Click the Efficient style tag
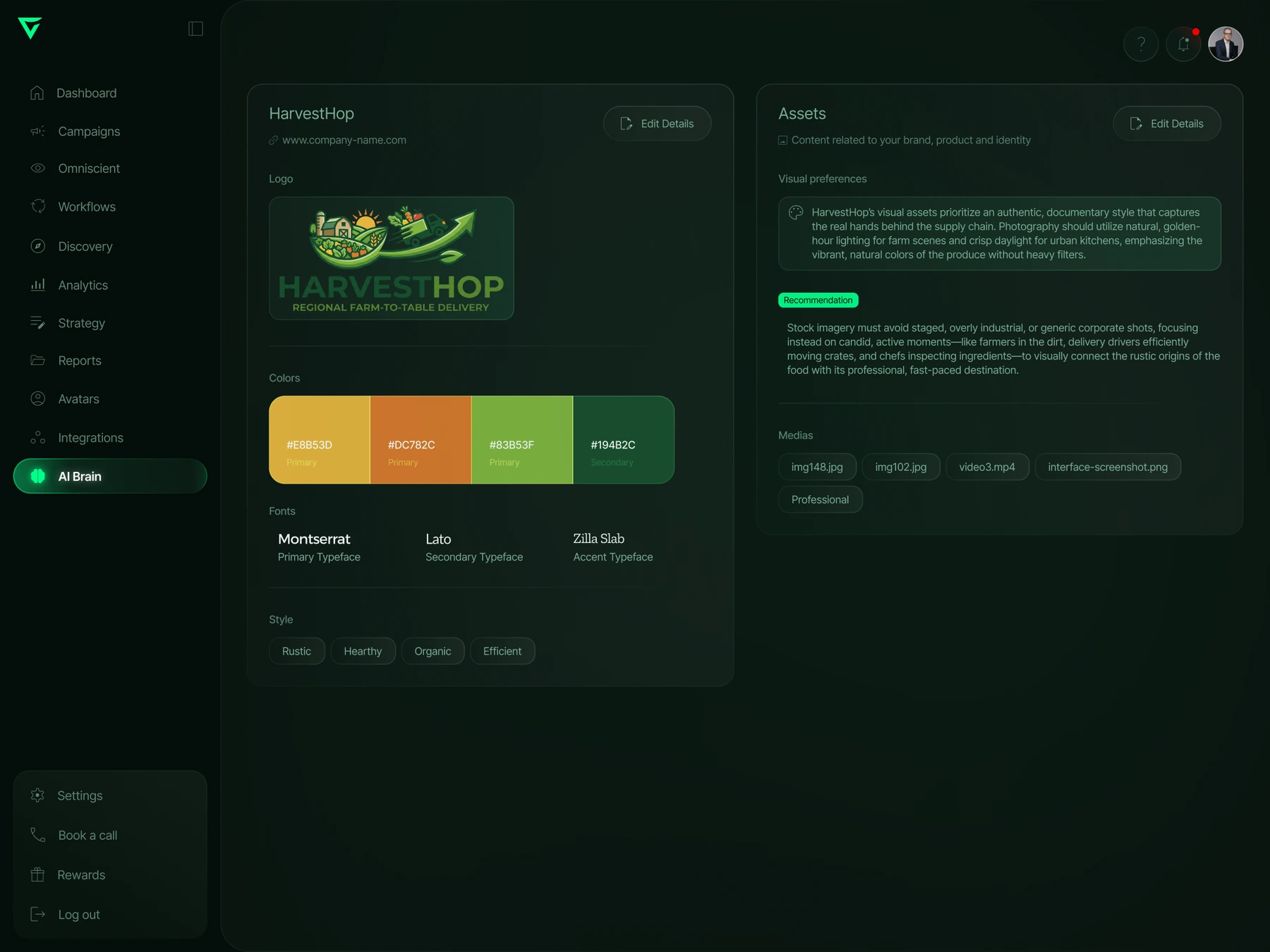Image resolution: width=1270 pixels, height=952 pixels. (x=502, y=651)
